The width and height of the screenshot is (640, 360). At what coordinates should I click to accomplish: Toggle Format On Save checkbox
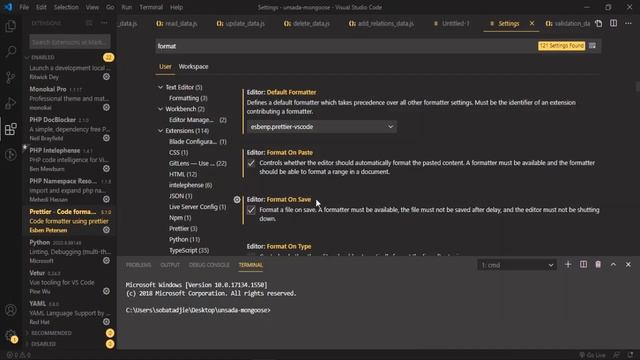coord(251,210)
